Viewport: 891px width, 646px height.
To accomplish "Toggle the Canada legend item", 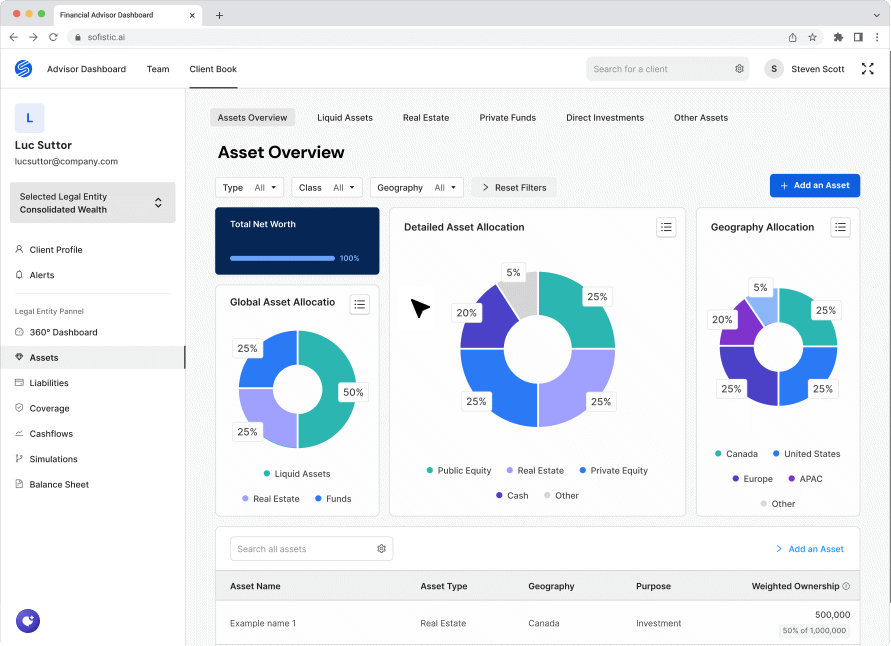I will click(x=736, y=454).
